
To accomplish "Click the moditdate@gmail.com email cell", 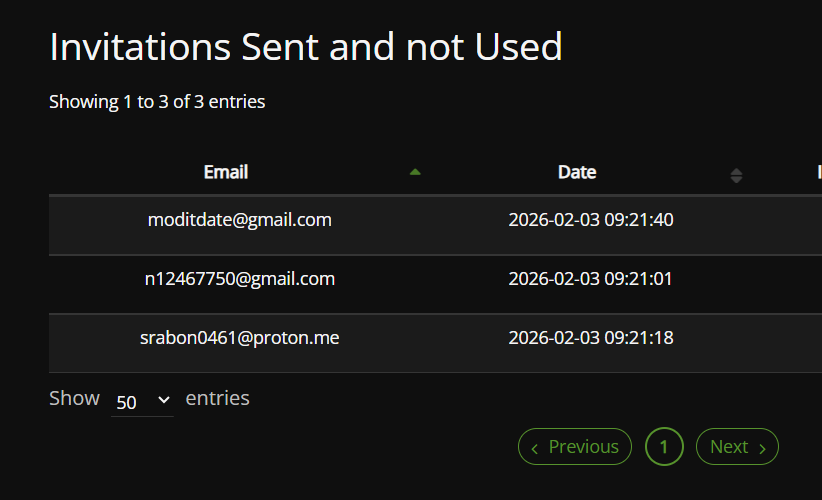I will coord(240,219).
